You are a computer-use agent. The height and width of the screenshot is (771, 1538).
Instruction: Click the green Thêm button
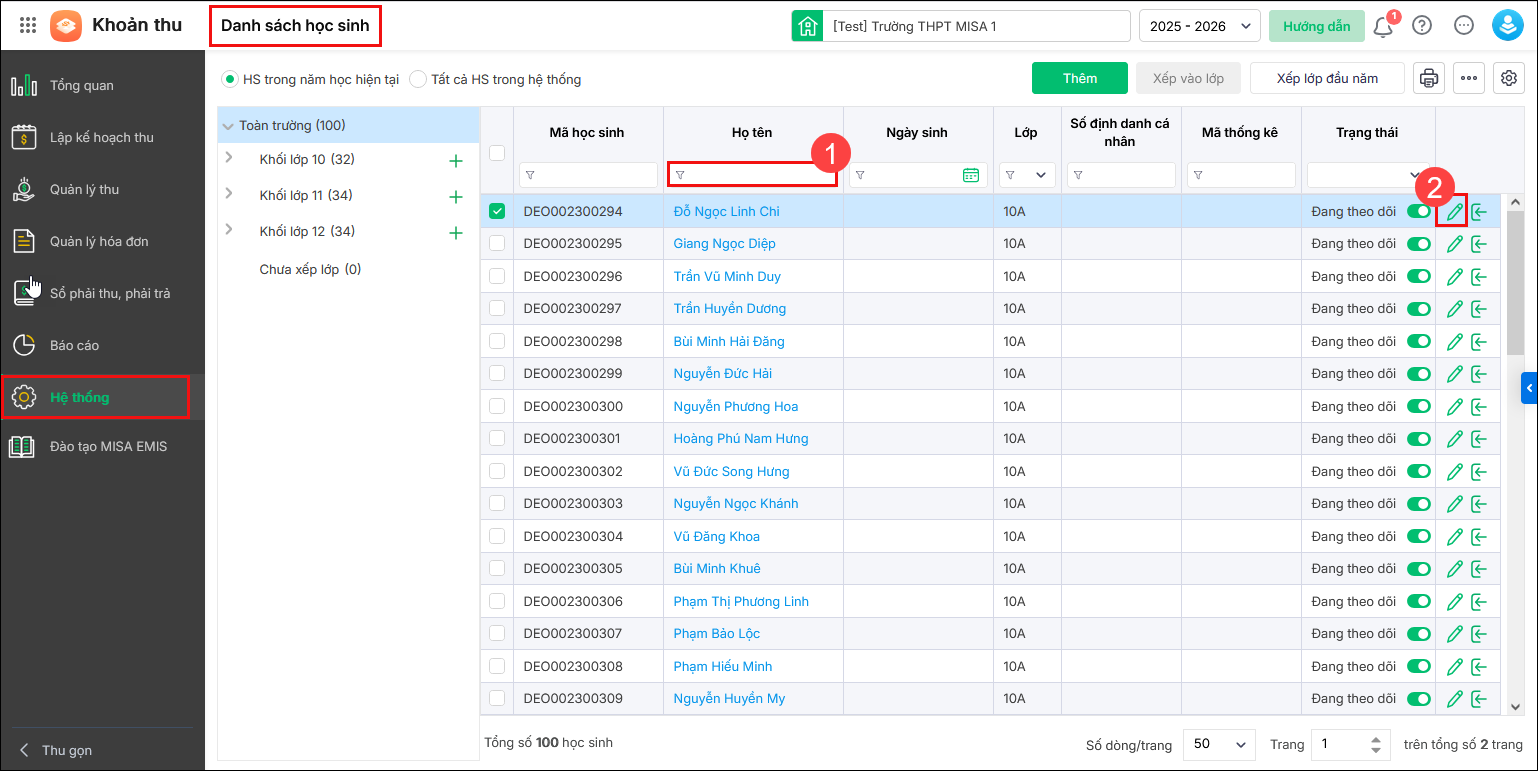point(1079,78)
